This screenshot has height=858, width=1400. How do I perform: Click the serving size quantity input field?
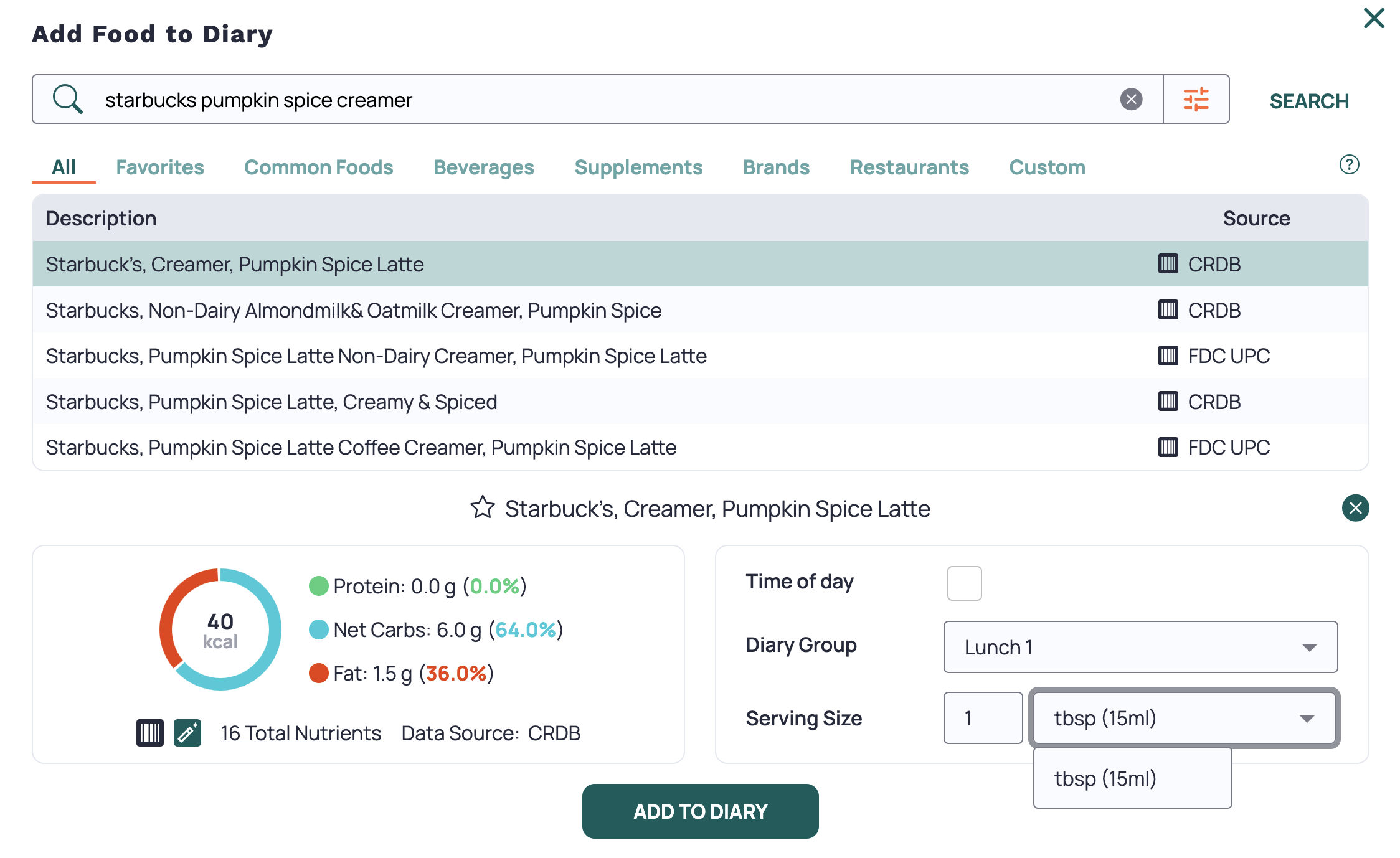[982, 718]
